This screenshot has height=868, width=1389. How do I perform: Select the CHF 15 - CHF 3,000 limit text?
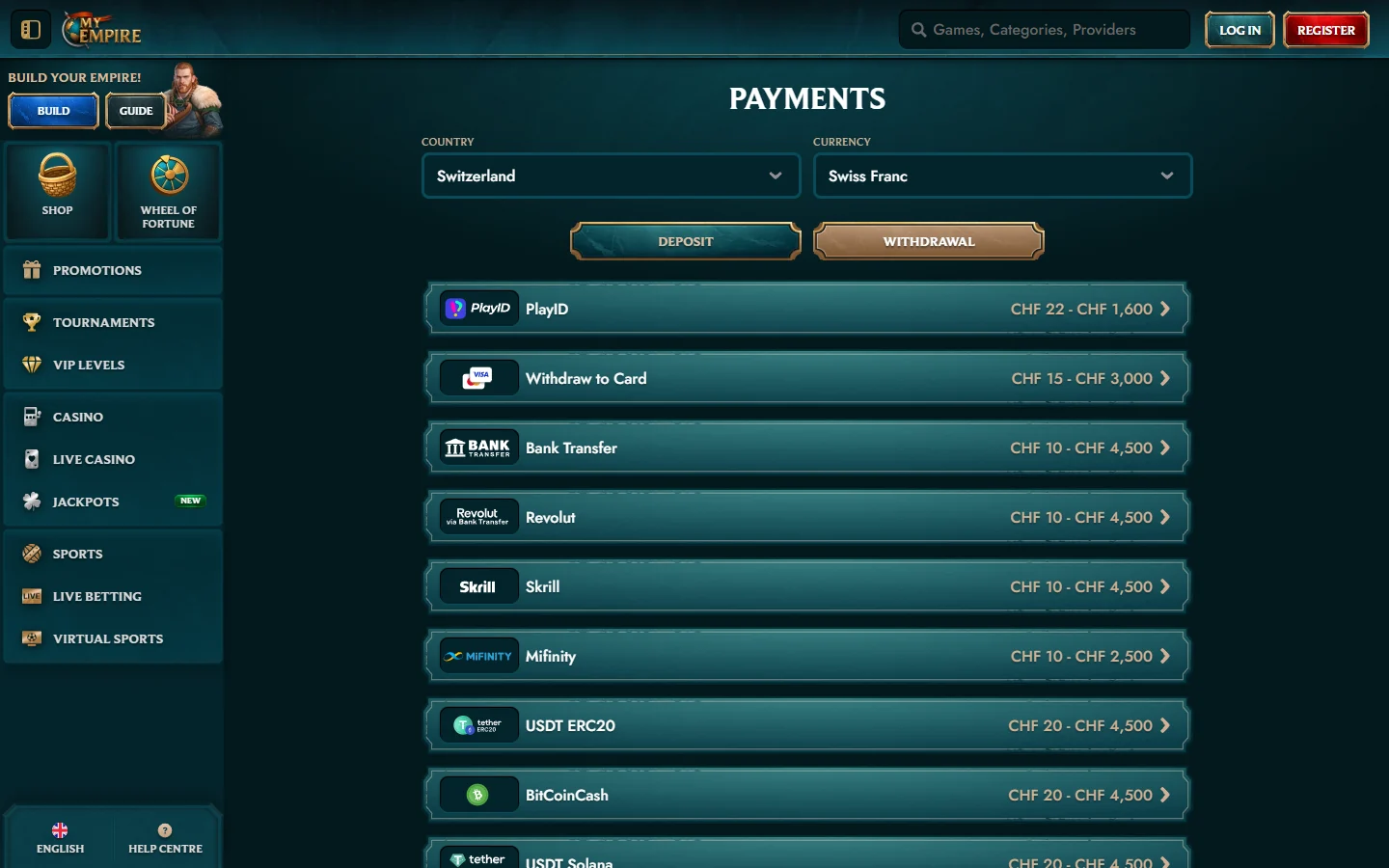[1082, 378]
